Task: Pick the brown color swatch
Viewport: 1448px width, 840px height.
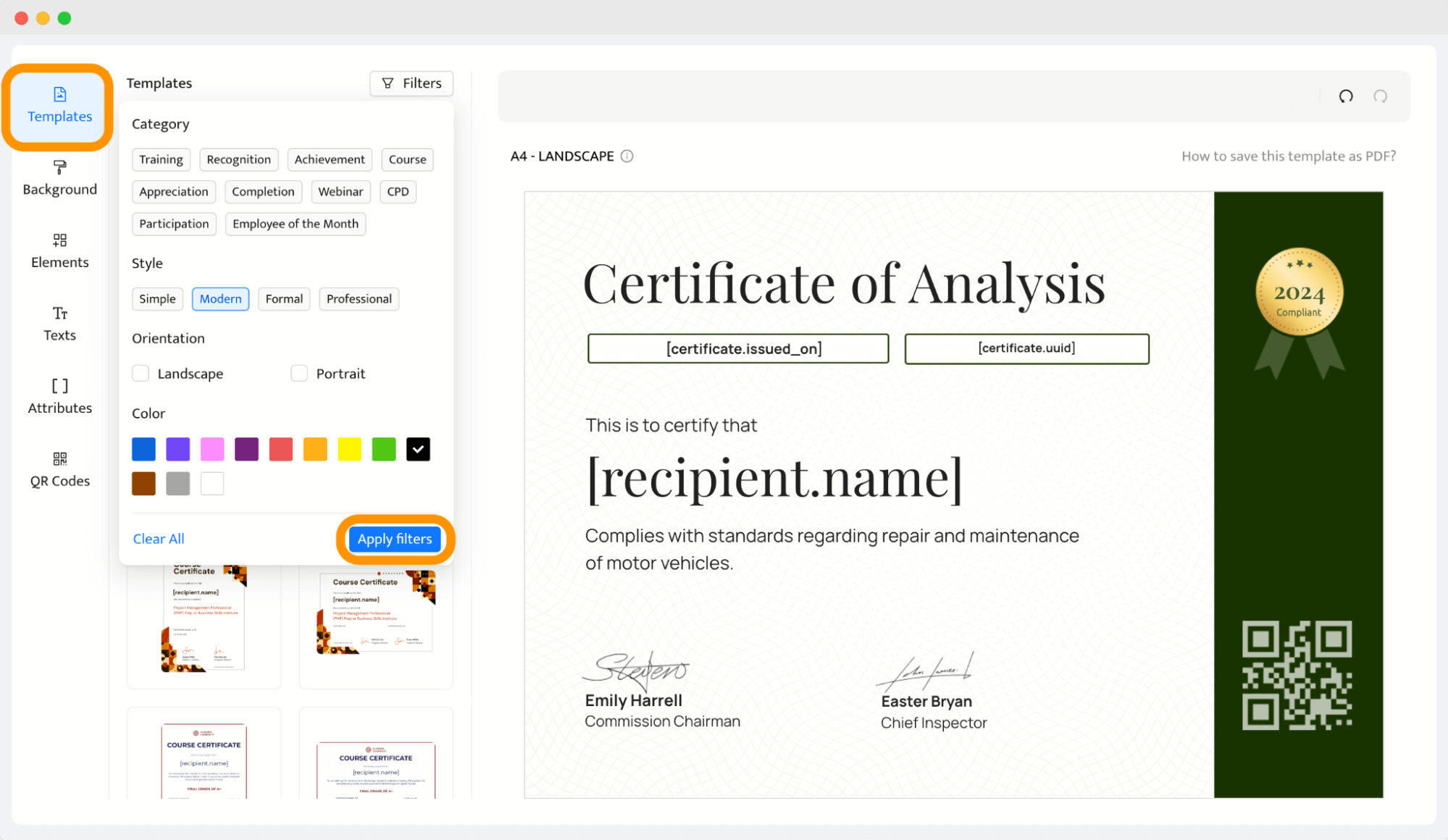Action: point(143,484)
